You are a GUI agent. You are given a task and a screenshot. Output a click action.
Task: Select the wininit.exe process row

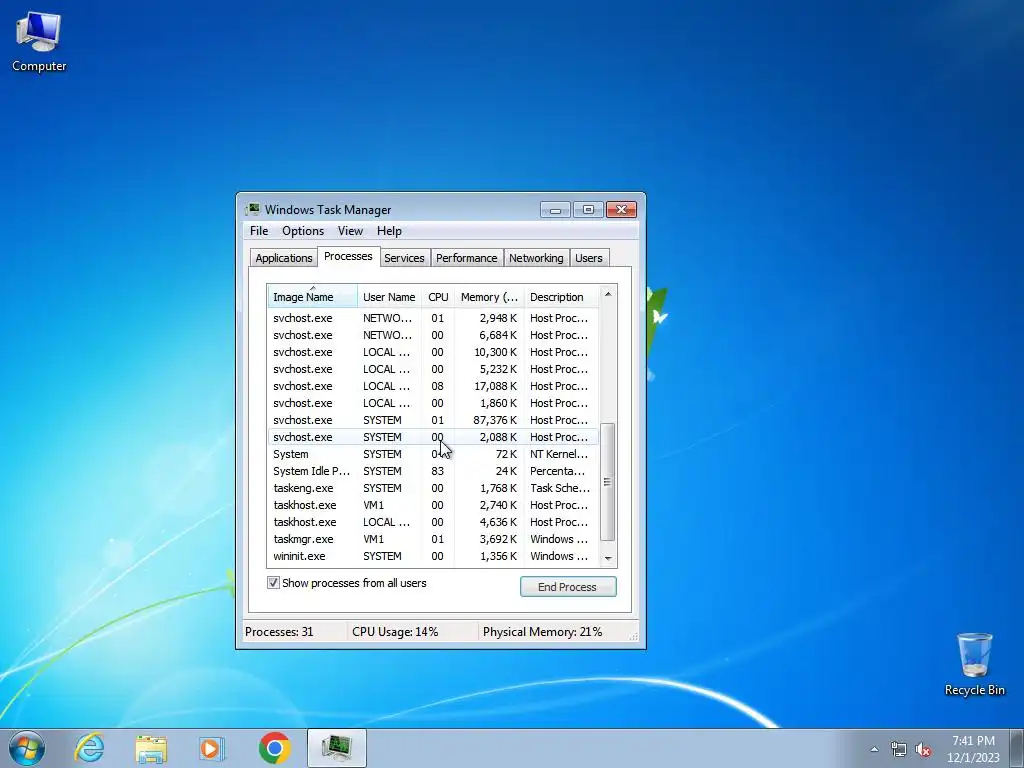(433, 556)
